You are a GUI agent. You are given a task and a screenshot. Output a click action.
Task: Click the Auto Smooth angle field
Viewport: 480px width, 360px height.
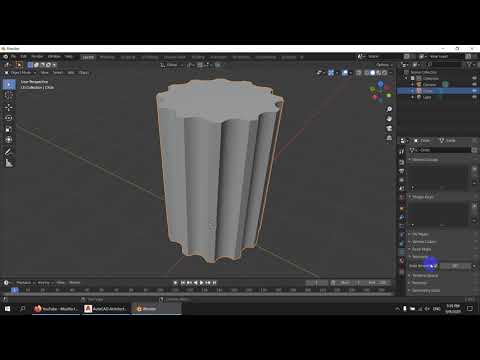[456, 266]
